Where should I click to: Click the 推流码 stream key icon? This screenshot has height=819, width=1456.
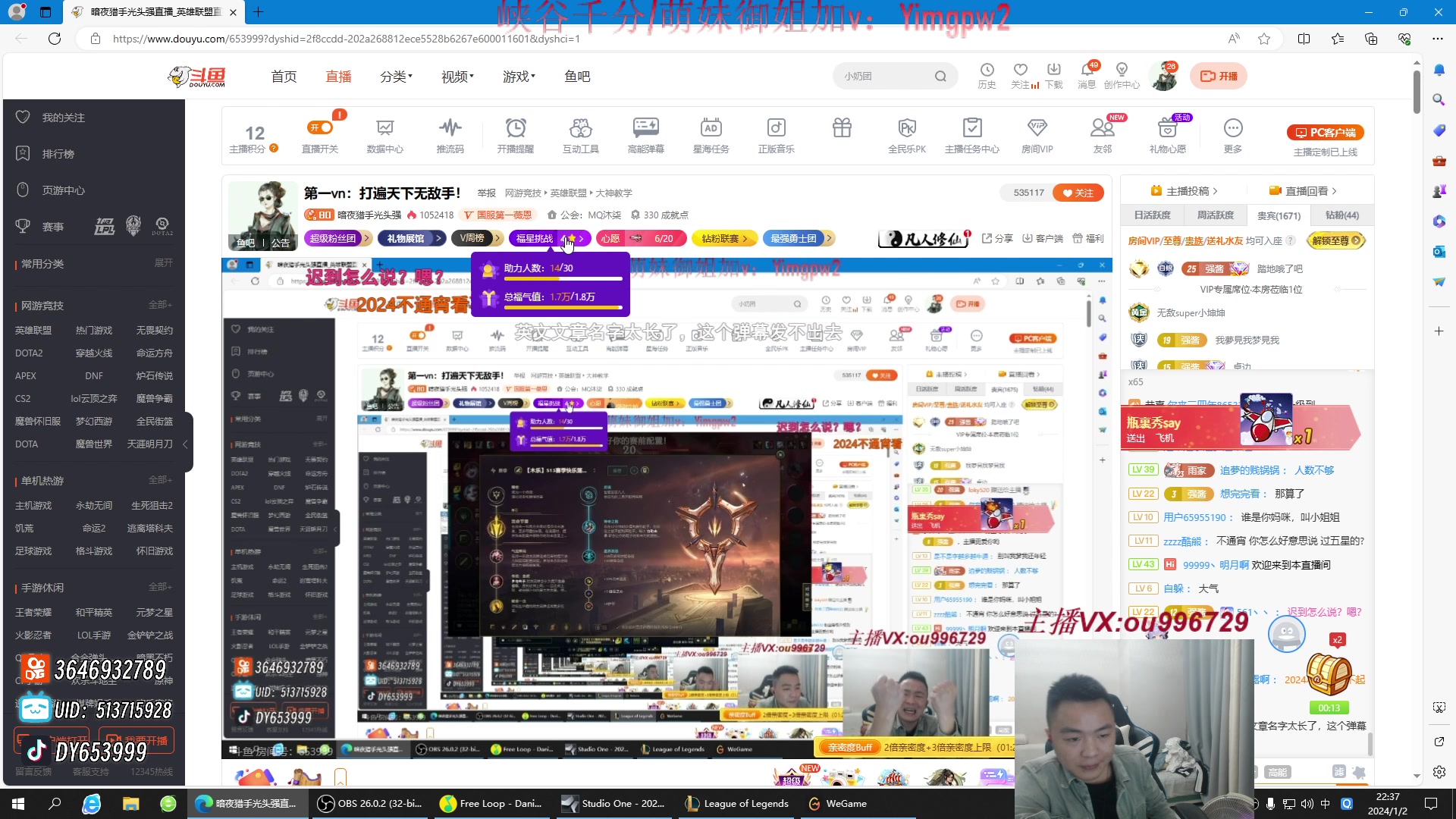[450, 135]
